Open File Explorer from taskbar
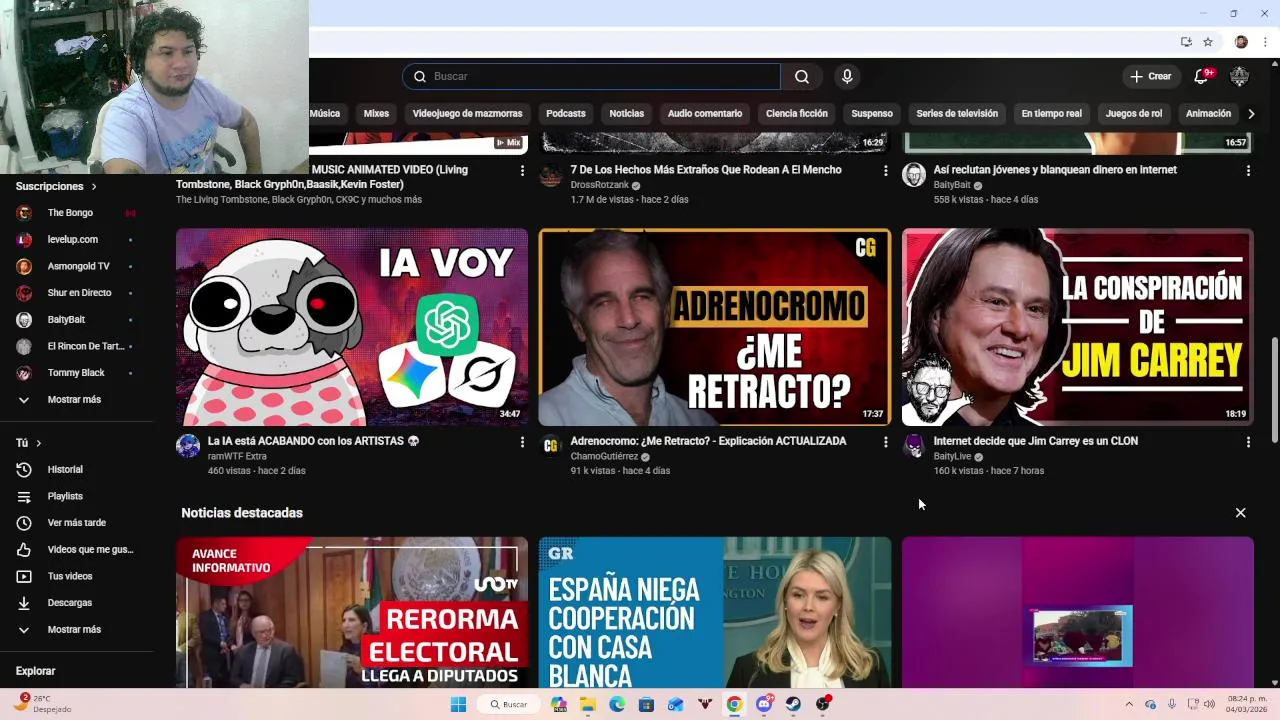This screenshot has width=1280, height=720. (x=588, y=704)
